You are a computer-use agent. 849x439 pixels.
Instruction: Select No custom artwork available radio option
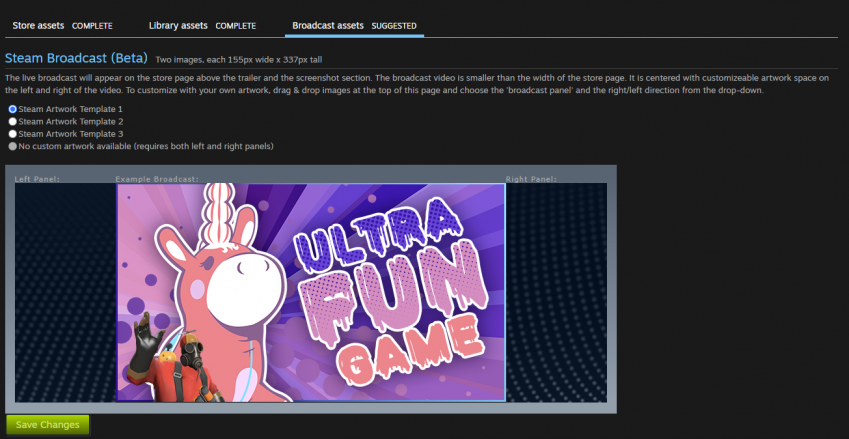point(12,146)
